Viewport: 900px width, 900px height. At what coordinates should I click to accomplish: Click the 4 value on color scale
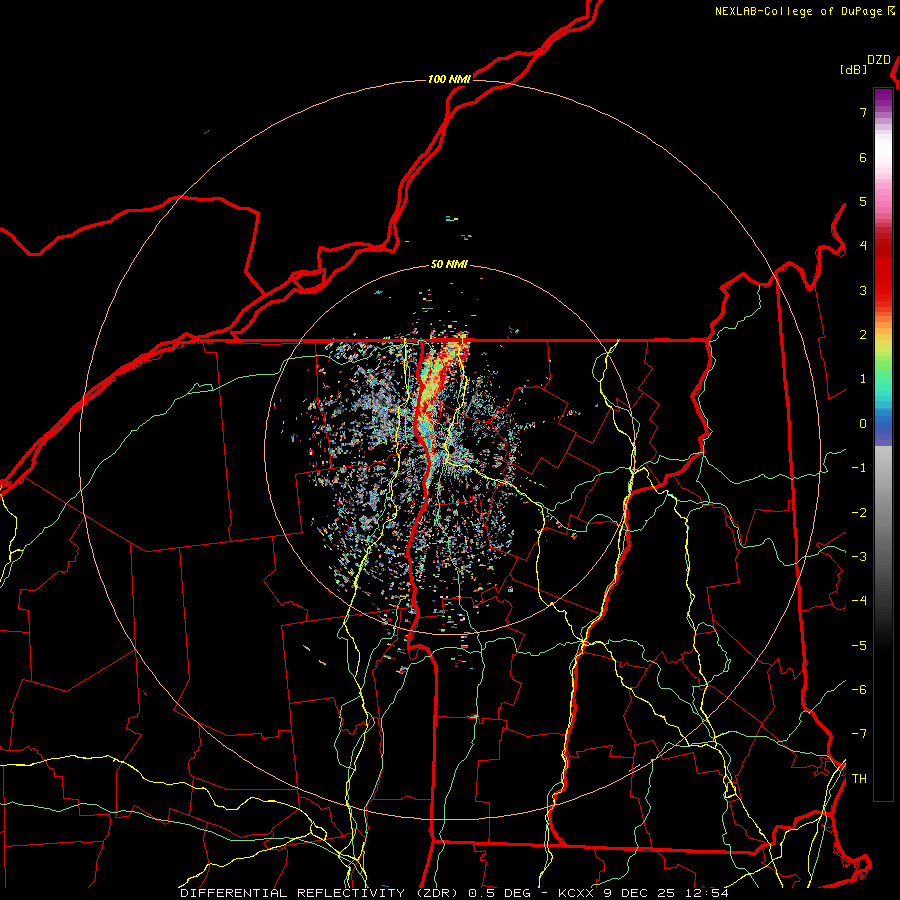point(863,246)
